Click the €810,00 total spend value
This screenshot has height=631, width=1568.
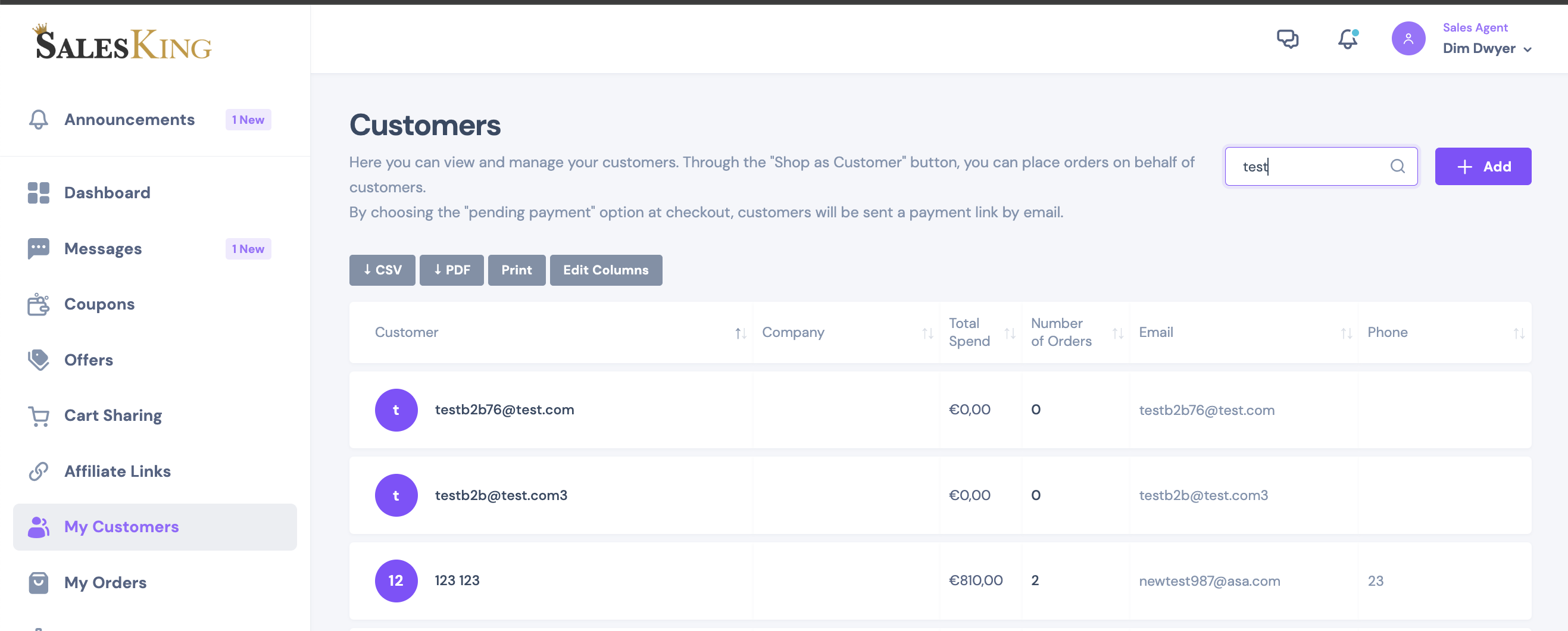[975, 580]
